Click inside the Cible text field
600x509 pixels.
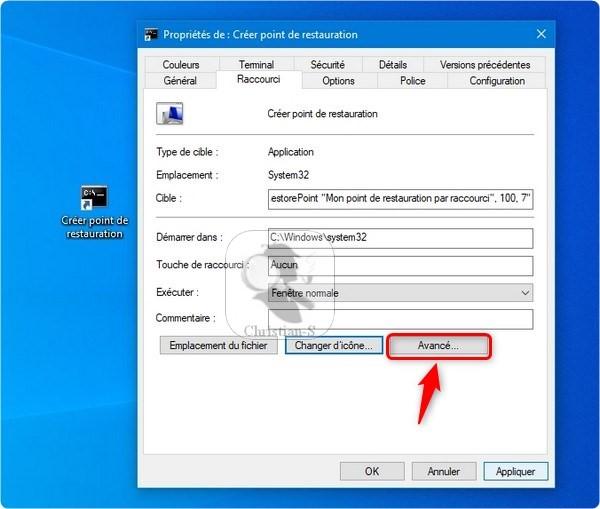tap(400, 199)
